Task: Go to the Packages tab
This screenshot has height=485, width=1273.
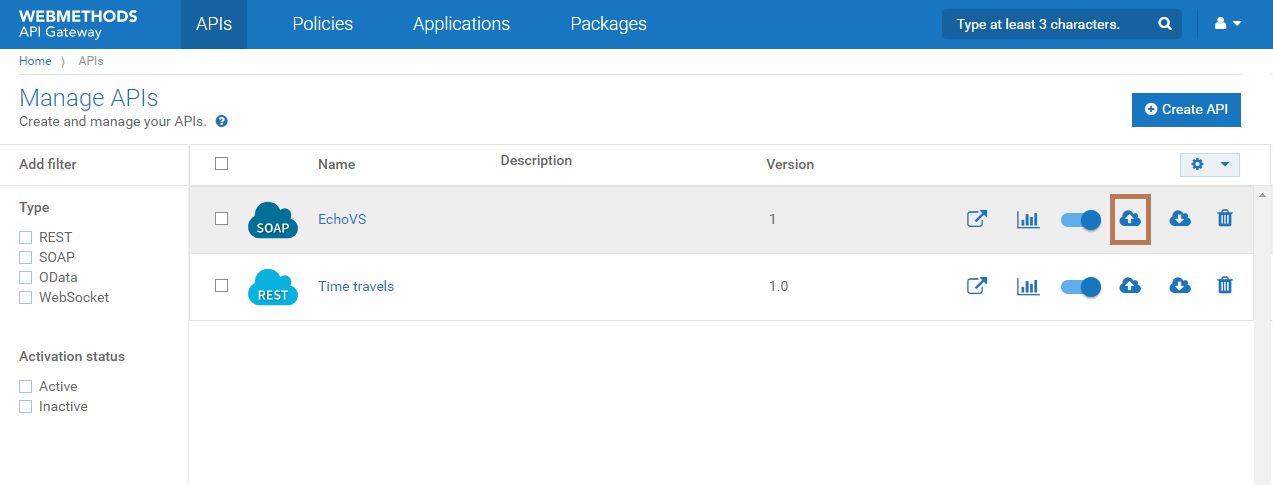Action: pyautogui.click(x=608, y=24)
